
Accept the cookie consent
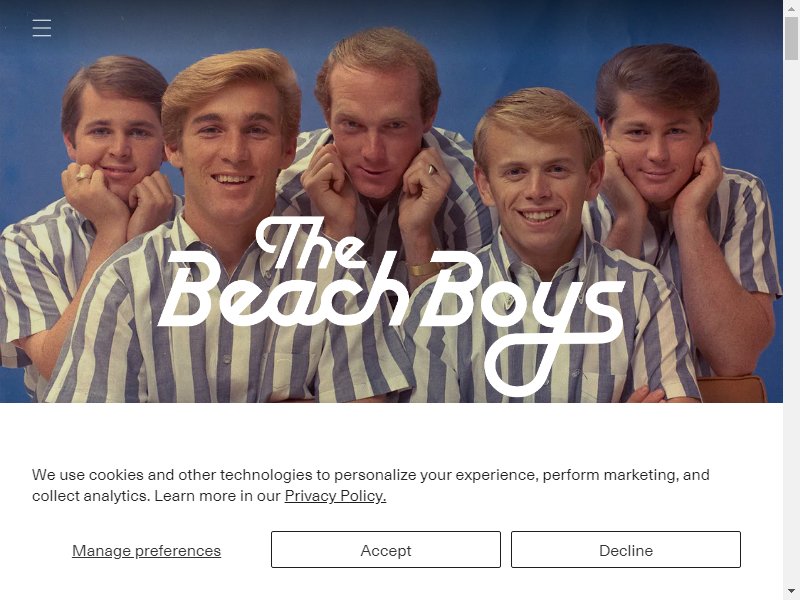click(386, 549)
